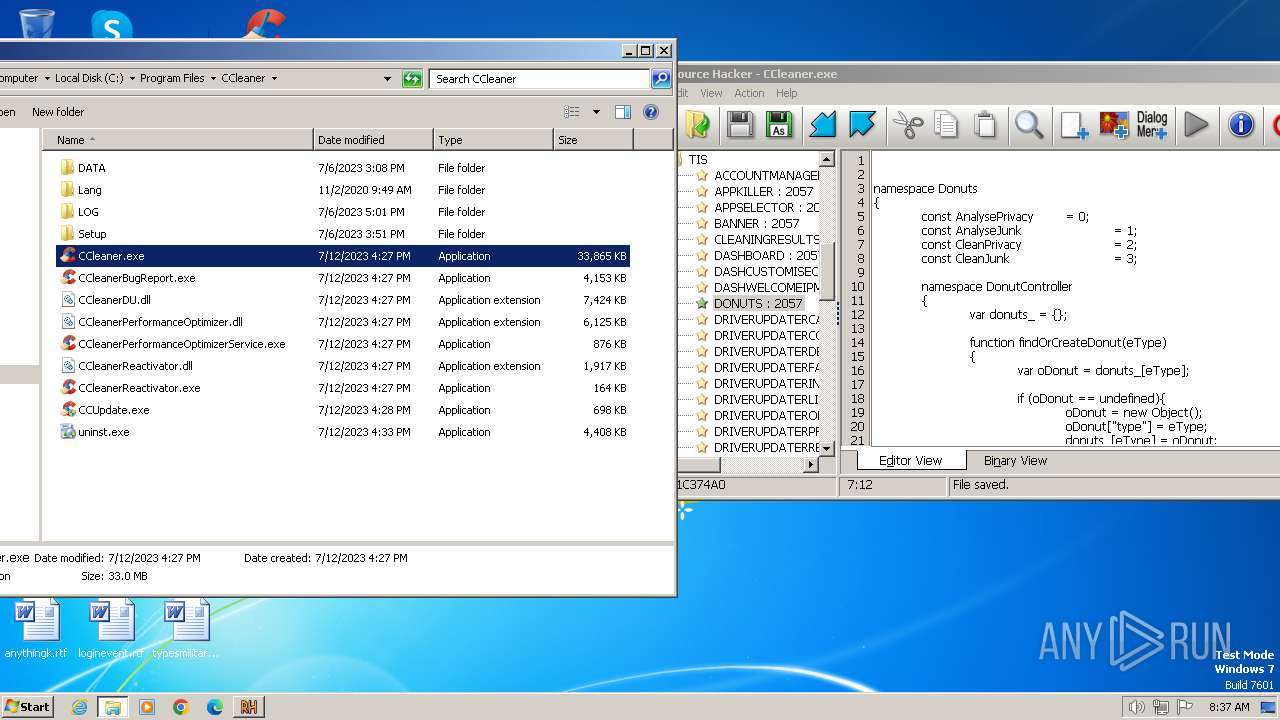
Task: Click the Explorer help icon
Action: pos(651,112)
